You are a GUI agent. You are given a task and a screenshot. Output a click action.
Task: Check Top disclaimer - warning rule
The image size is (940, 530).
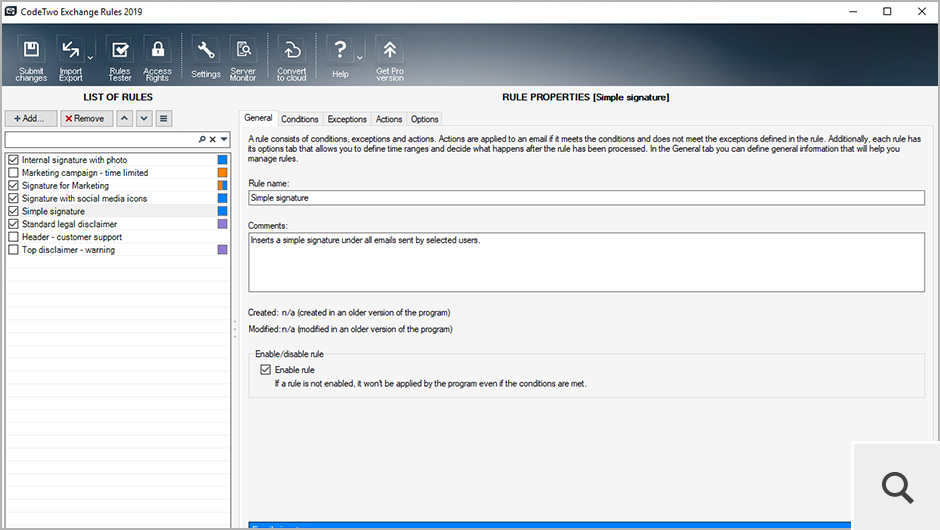(13, 250)
